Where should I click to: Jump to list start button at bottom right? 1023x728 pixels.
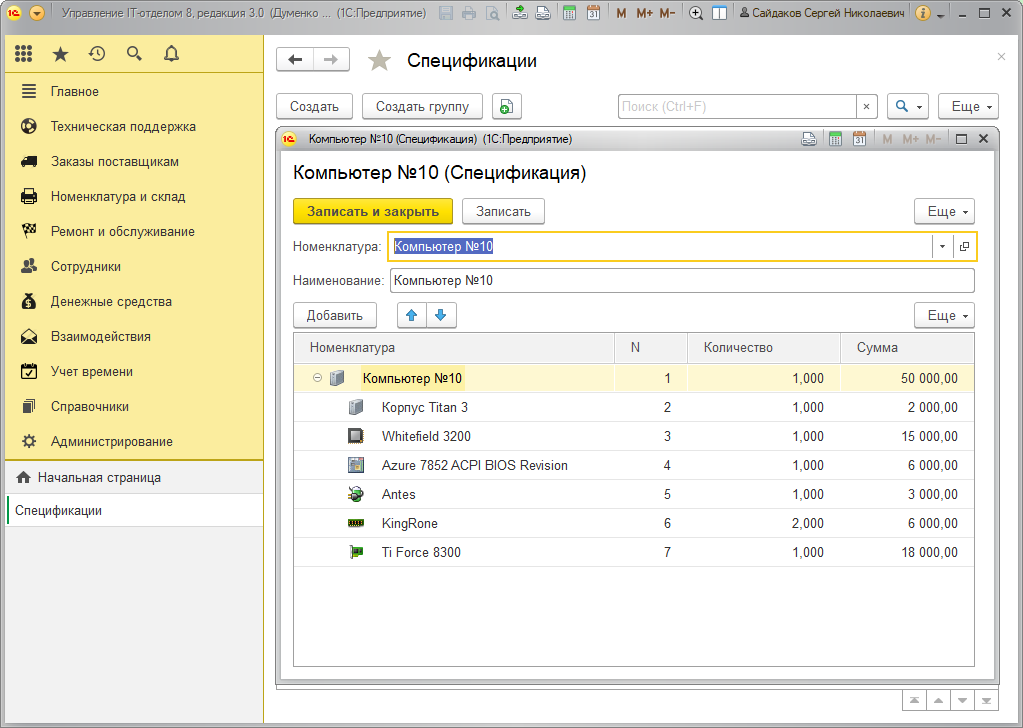(x=915, y=701)
